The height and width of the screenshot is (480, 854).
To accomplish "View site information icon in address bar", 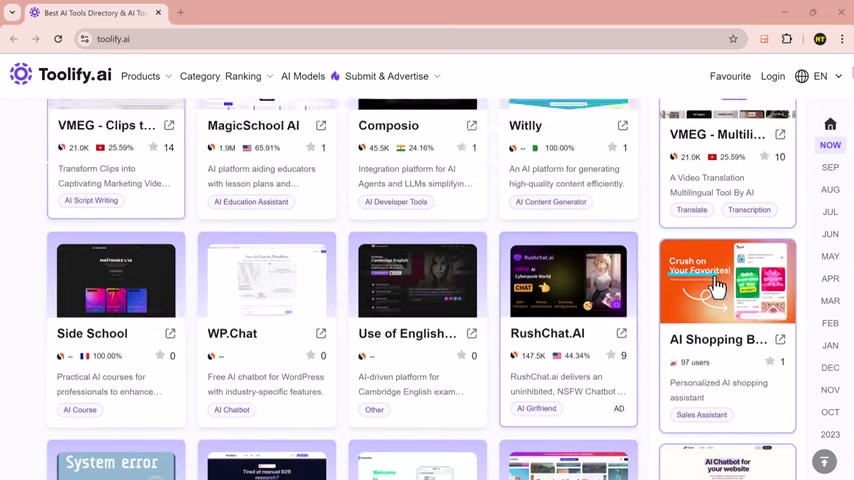I will pos(84,39).
